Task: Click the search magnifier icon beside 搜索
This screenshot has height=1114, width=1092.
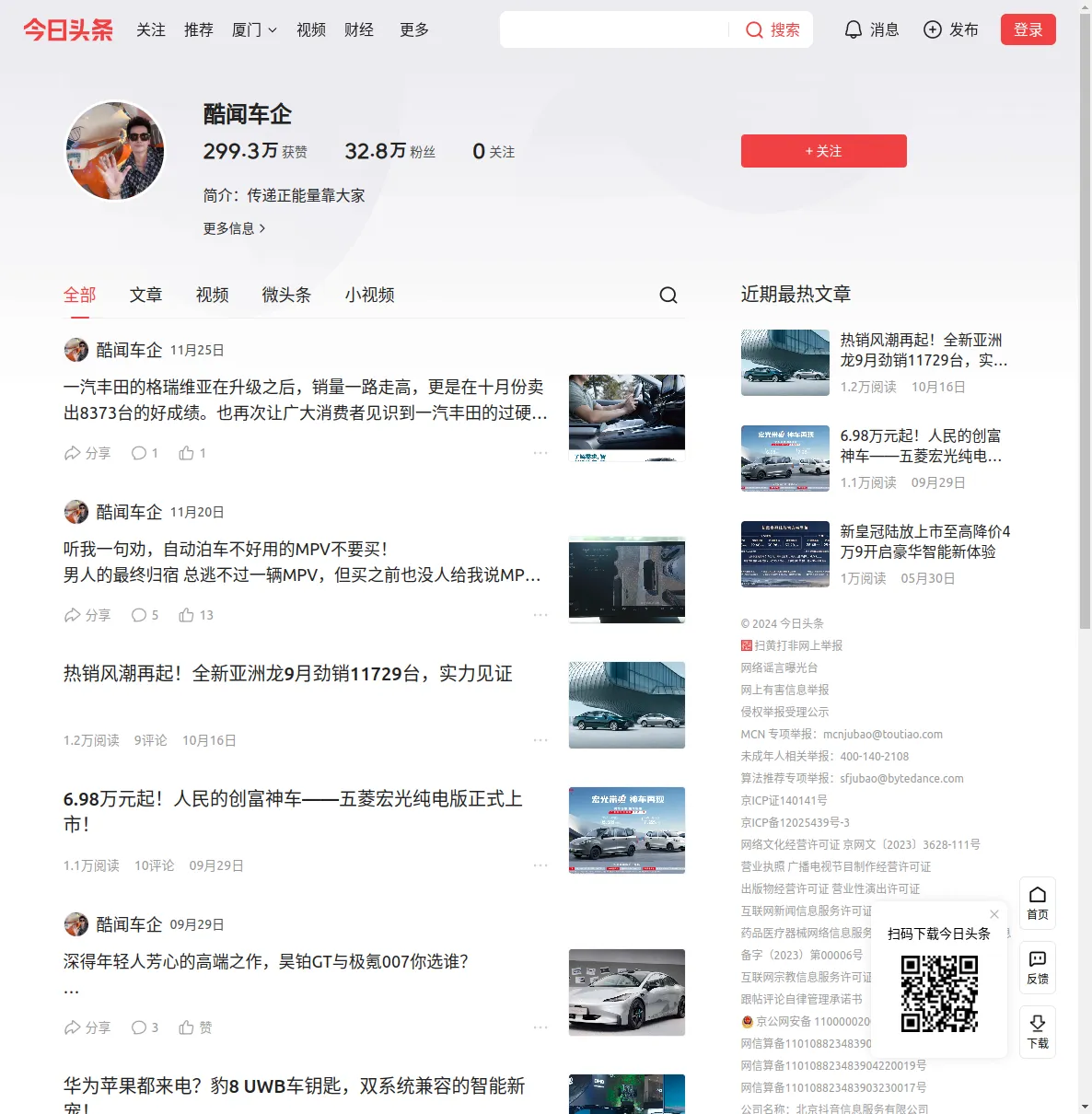Action: point(754,29)
